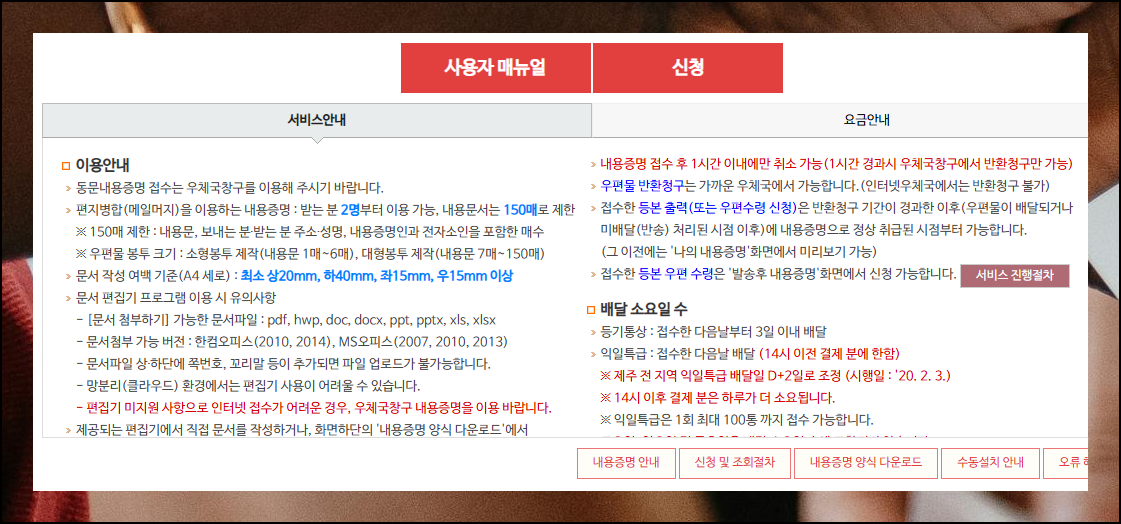Click the 이용안내 section heading
The height and width of the screenshot is (524, 1121).
point(102,165)
